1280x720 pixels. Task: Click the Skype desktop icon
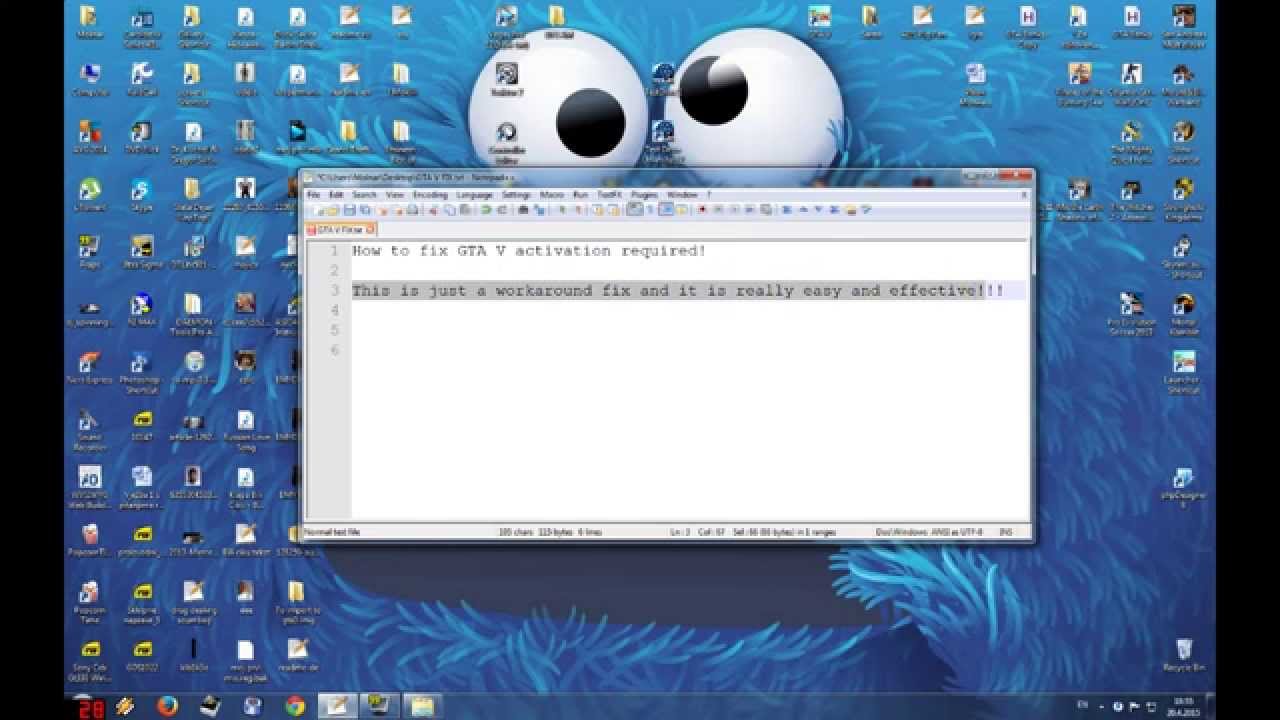pyautogui.click(x=141, y=197)
